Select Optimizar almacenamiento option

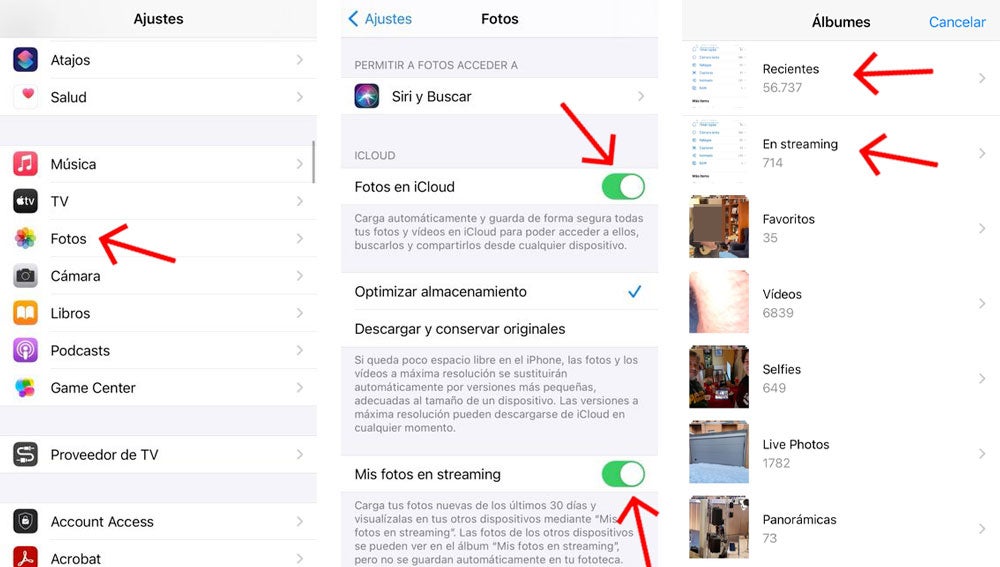pyautogui.click(x=499, y=291)
